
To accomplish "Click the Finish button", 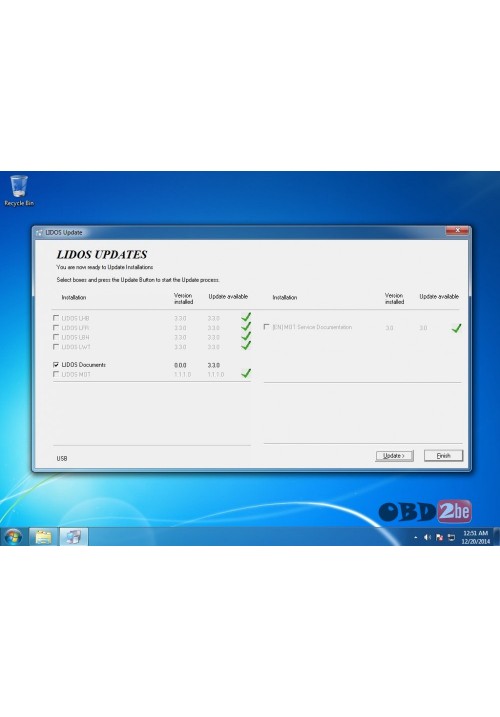I will coord(443,455).
